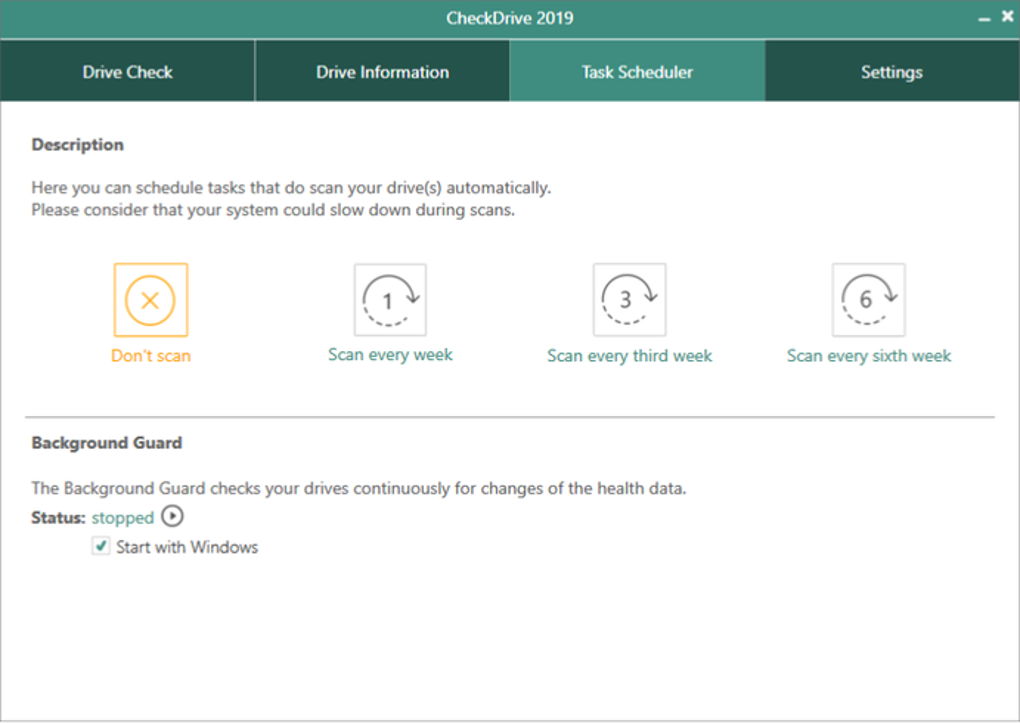Start Background Guard with the play icon
This screenshot has height=723, width=1020.
pos(173,517)
